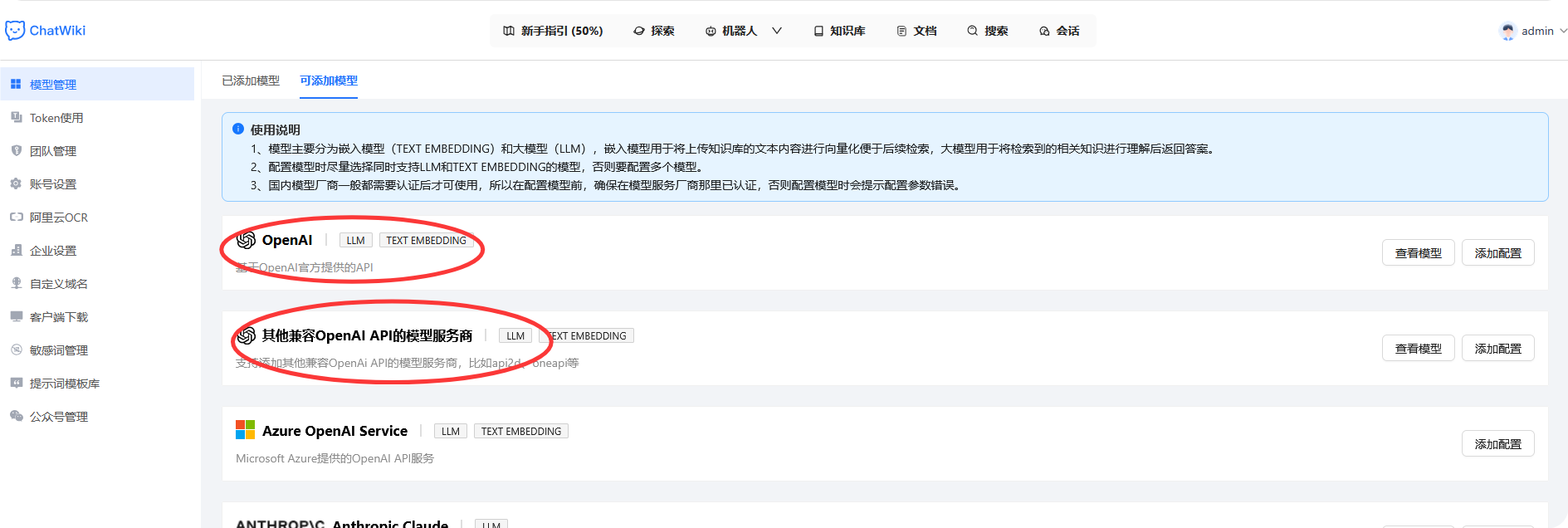Image resolution: width=1568 pixels, height=528 pixels.
Task: Open 账号设置 in sidebar
Action: click(97, 183)
